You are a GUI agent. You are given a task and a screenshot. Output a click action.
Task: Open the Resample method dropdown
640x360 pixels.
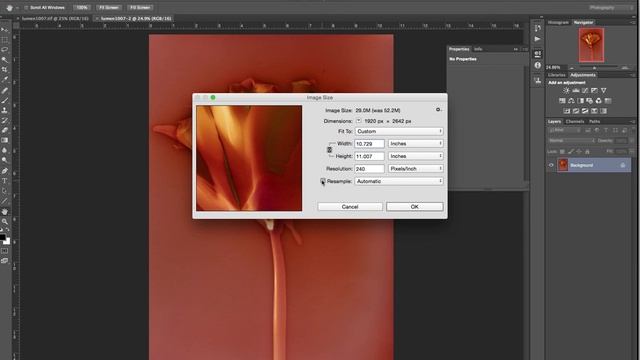tap(399, 181)
